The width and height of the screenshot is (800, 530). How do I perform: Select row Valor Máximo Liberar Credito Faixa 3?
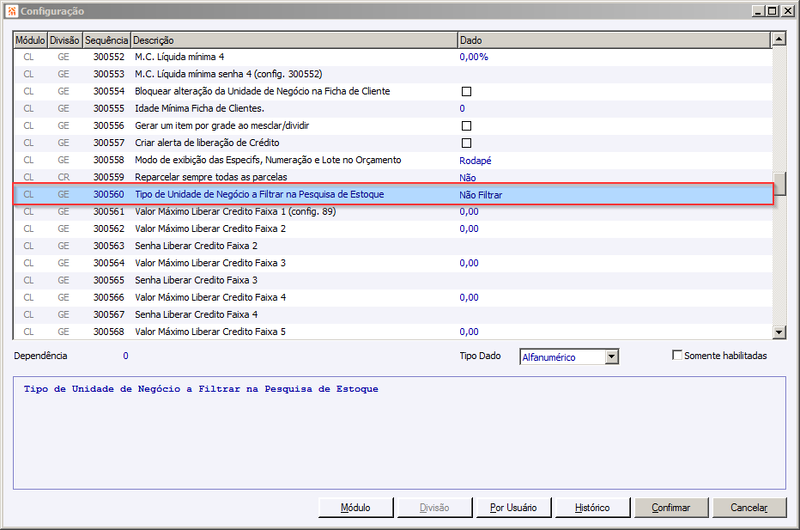393,263
